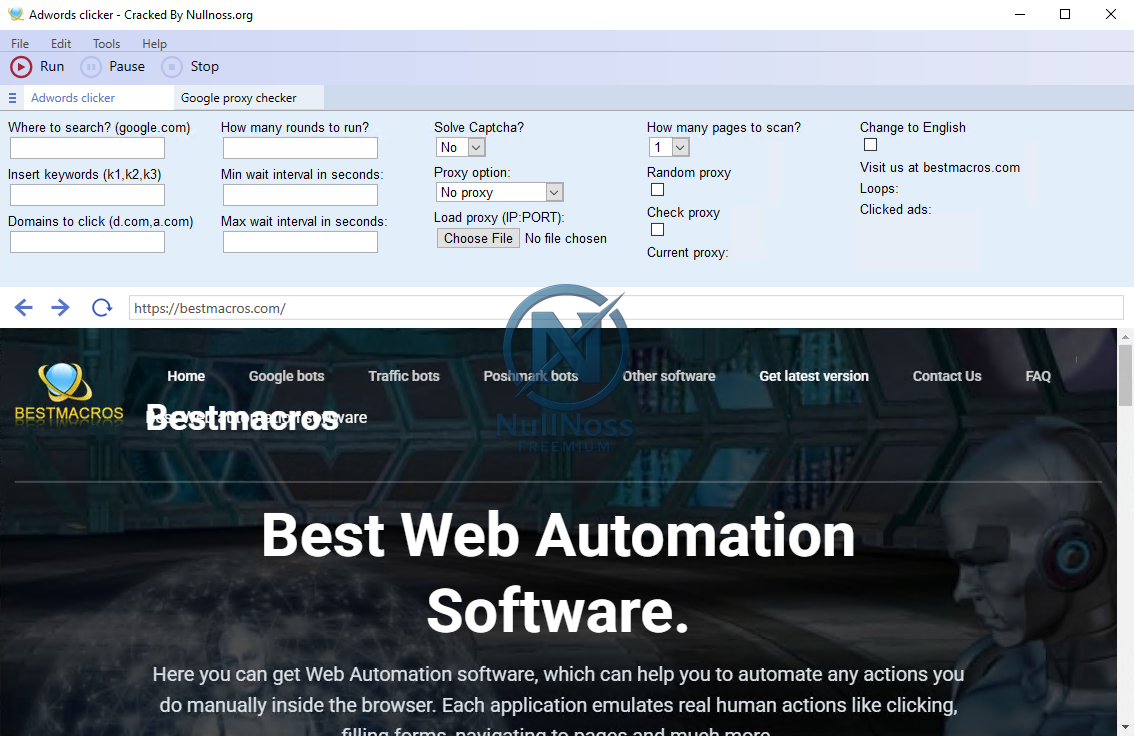Enable the Random proxy checkbox
1134x736 pixels.
tap(657, 189)
